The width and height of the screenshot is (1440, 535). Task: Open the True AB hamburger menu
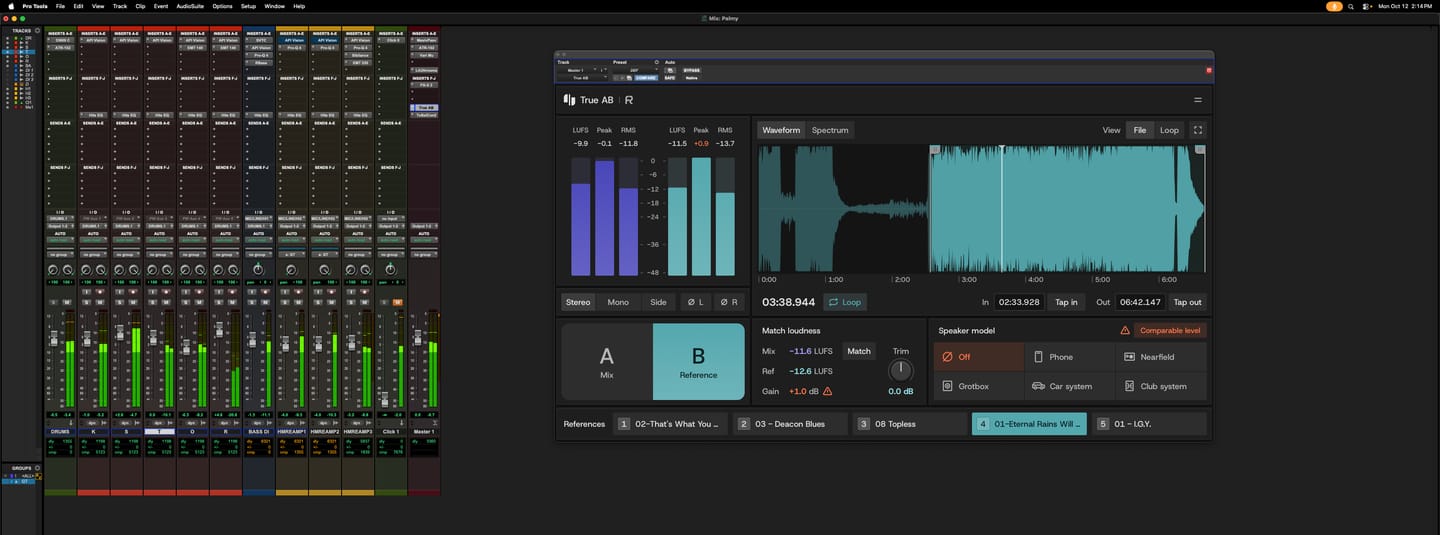tap(1197, 100)
